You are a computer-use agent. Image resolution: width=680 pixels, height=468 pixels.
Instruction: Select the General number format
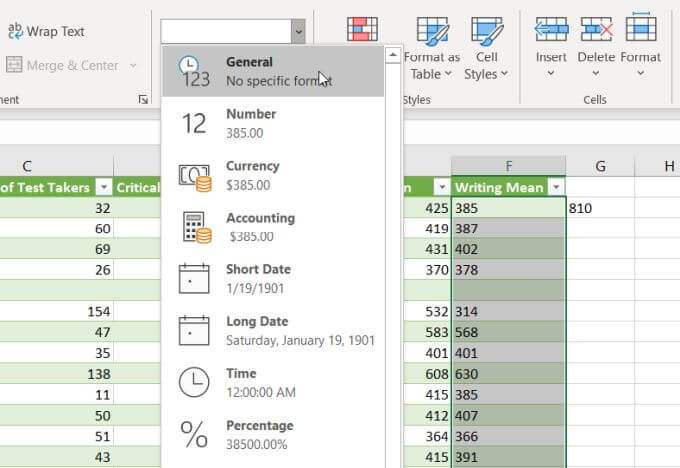point(272,71)
